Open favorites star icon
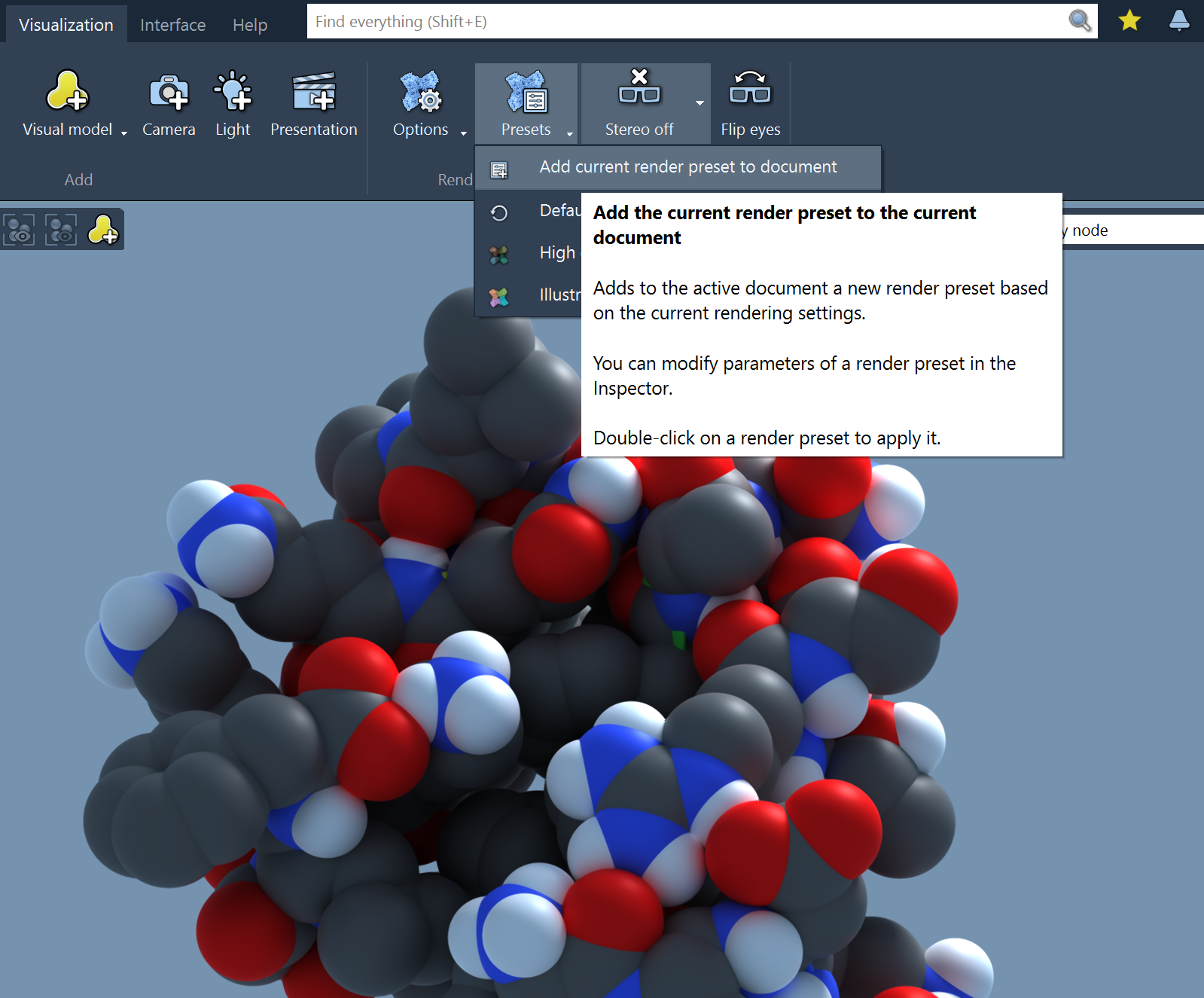The height and width of the screenshot is (998, 1204). click(x=1129, y=21)
